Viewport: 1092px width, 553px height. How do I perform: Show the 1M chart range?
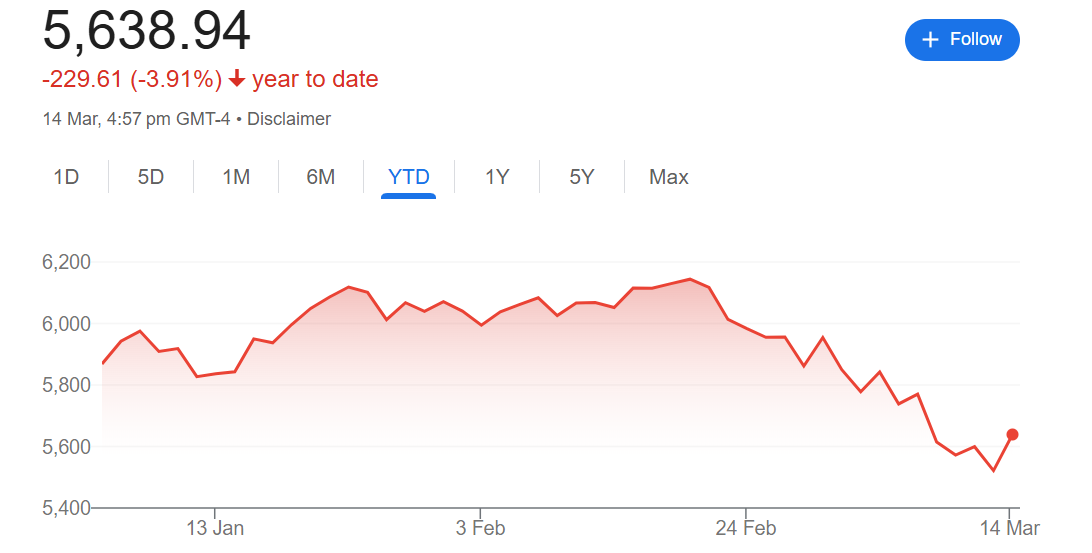(x=236, y=178)
